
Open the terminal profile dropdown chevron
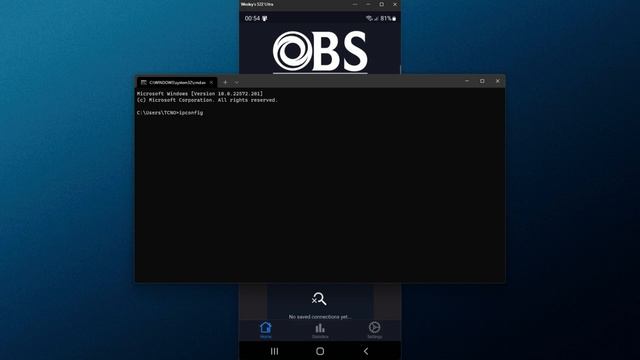(x=237, y=82)
